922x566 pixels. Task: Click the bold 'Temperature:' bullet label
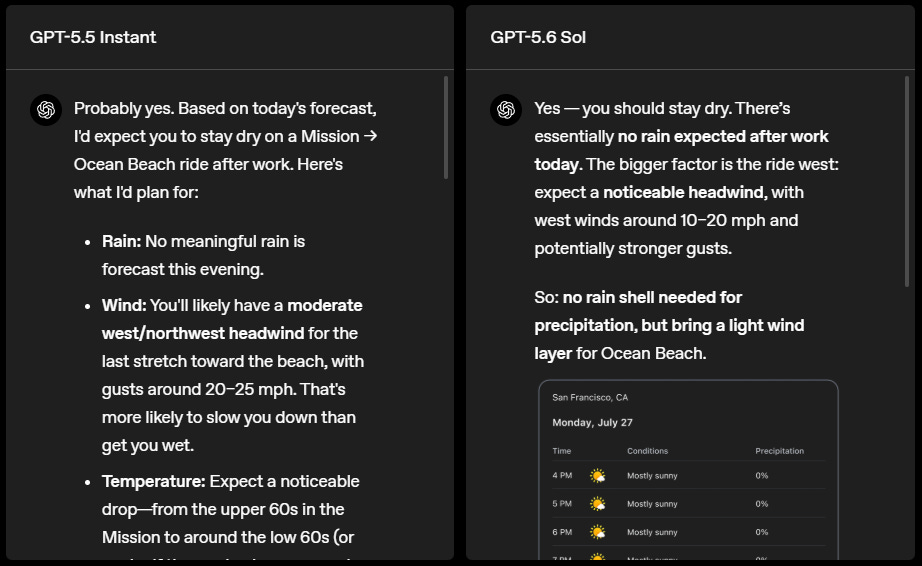point(153,481)
